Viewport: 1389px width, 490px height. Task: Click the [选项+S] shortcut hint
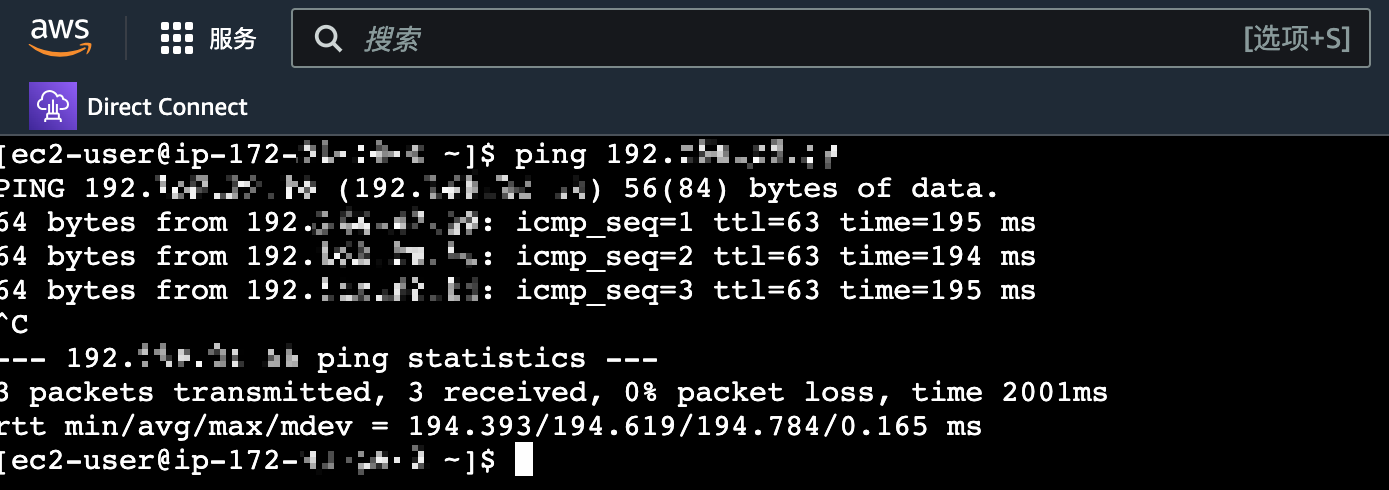point(1297,39)
